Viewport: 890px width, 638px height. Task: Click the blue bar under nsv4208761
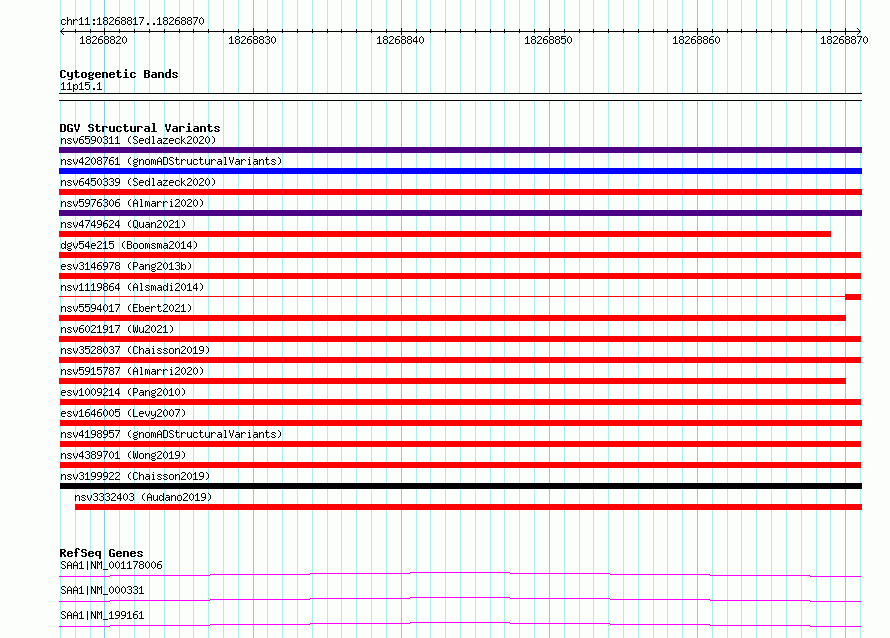click(460, 171)
